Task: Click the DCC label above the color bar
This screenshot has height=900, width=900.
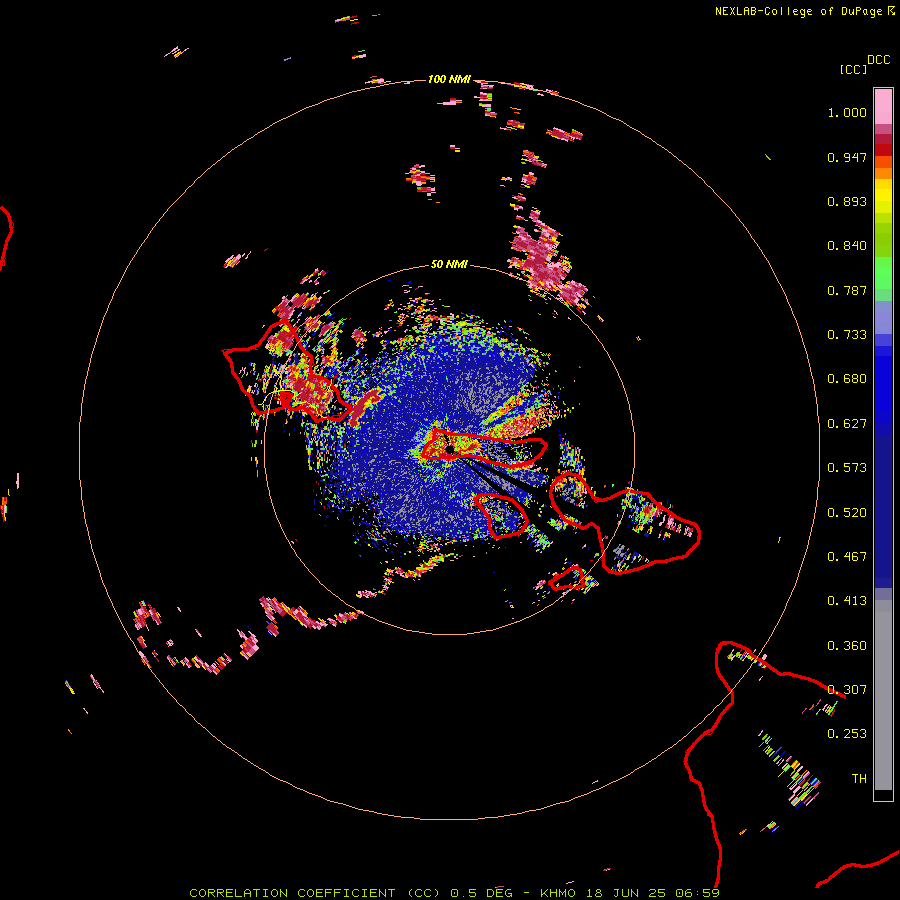Action: pyautogui.click(x=878, y=60)
